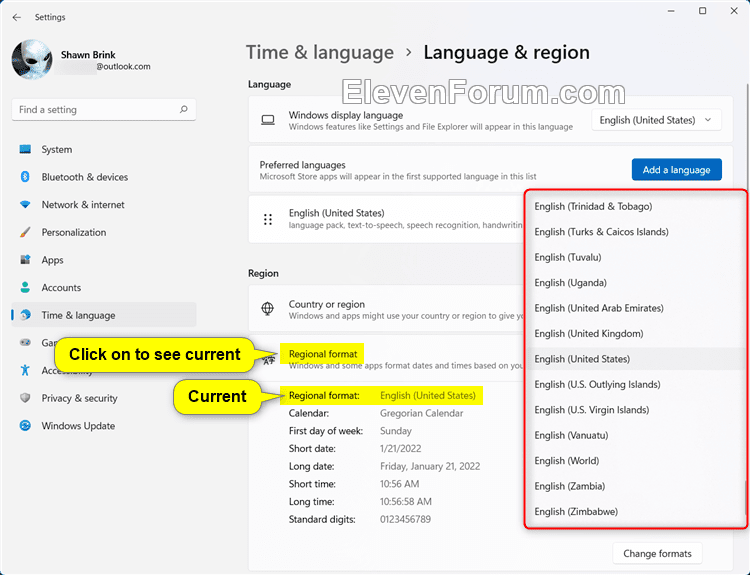Click Standard digits 0123456789 value
Viewport: 750px width, 575px height.
point(405,520)
